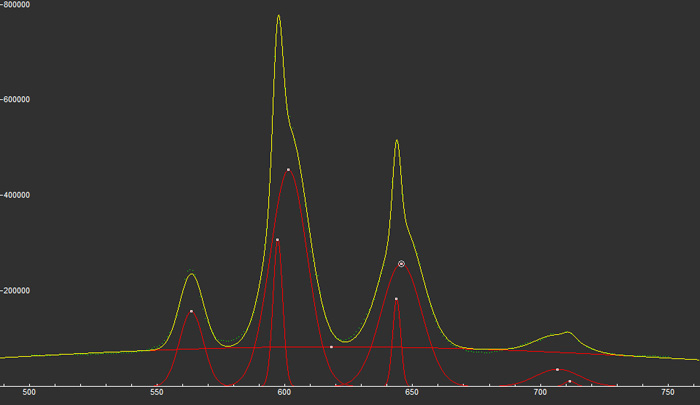Click the x-axis label 500
This screenshot has height=405, width=700.
coord(29,392)
